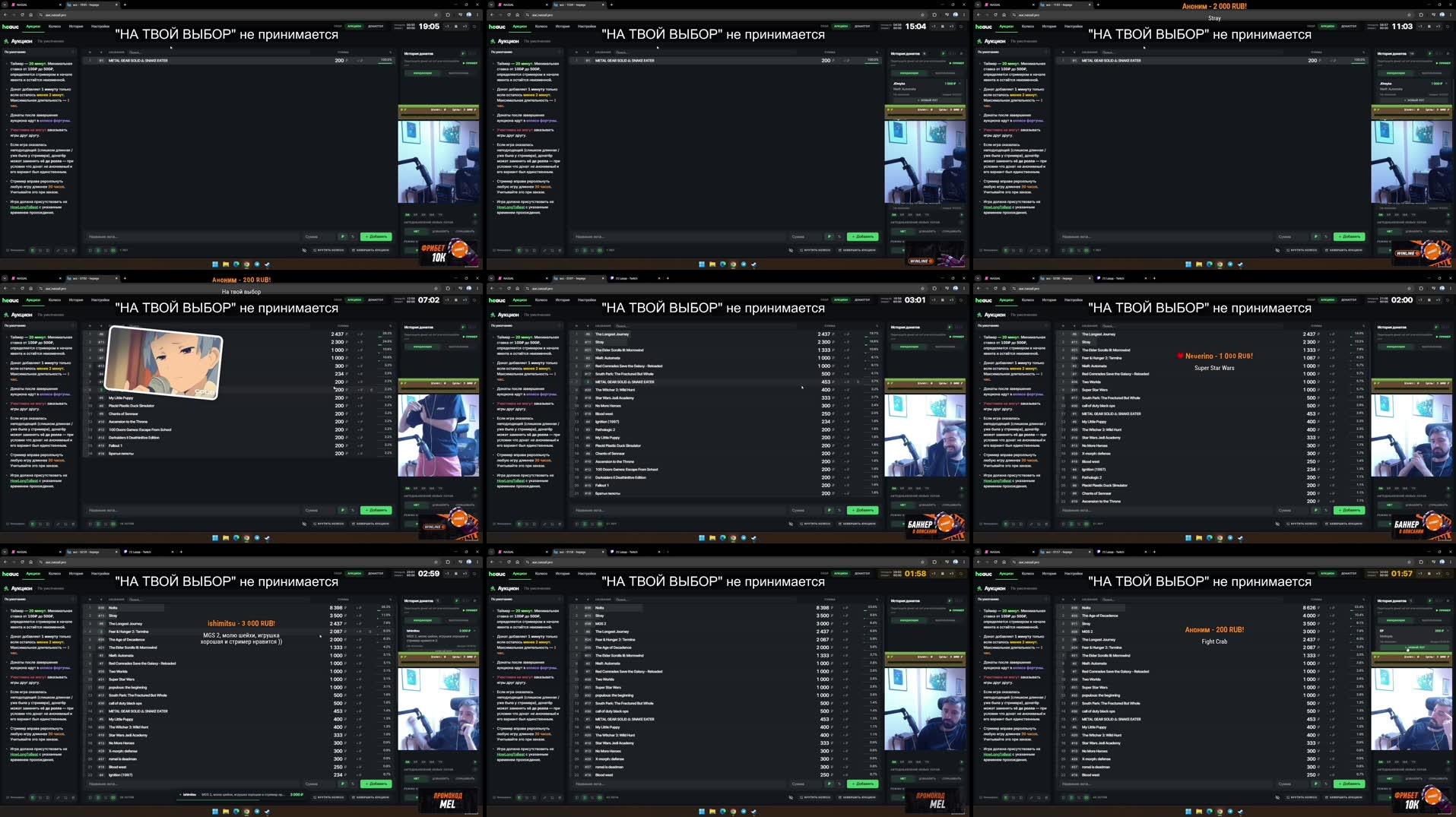Click Завершить аукцион in the 19:05 screen
Screen dimensions: 1456x817
370,250
